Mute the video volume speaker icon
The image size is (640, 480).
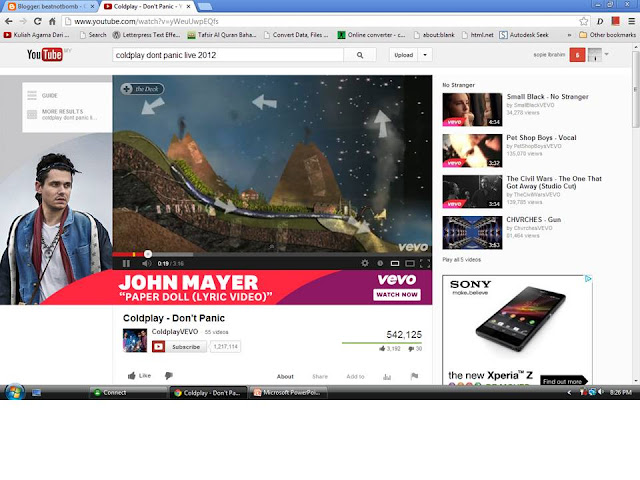(147, 263)
